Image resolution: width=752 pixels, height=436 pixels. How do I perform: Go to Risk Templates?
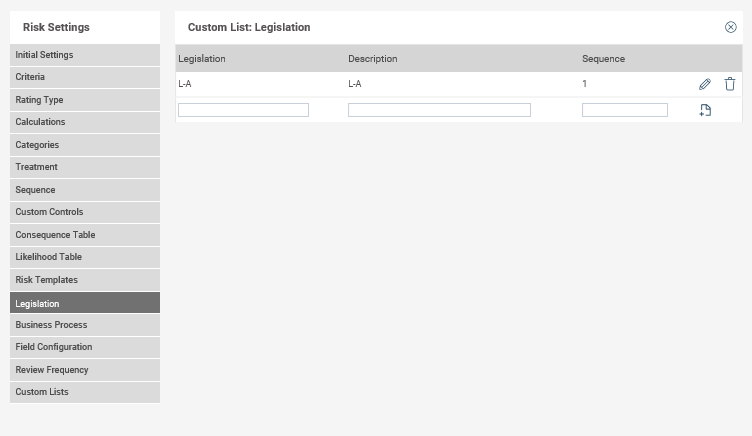coord(85,280)
